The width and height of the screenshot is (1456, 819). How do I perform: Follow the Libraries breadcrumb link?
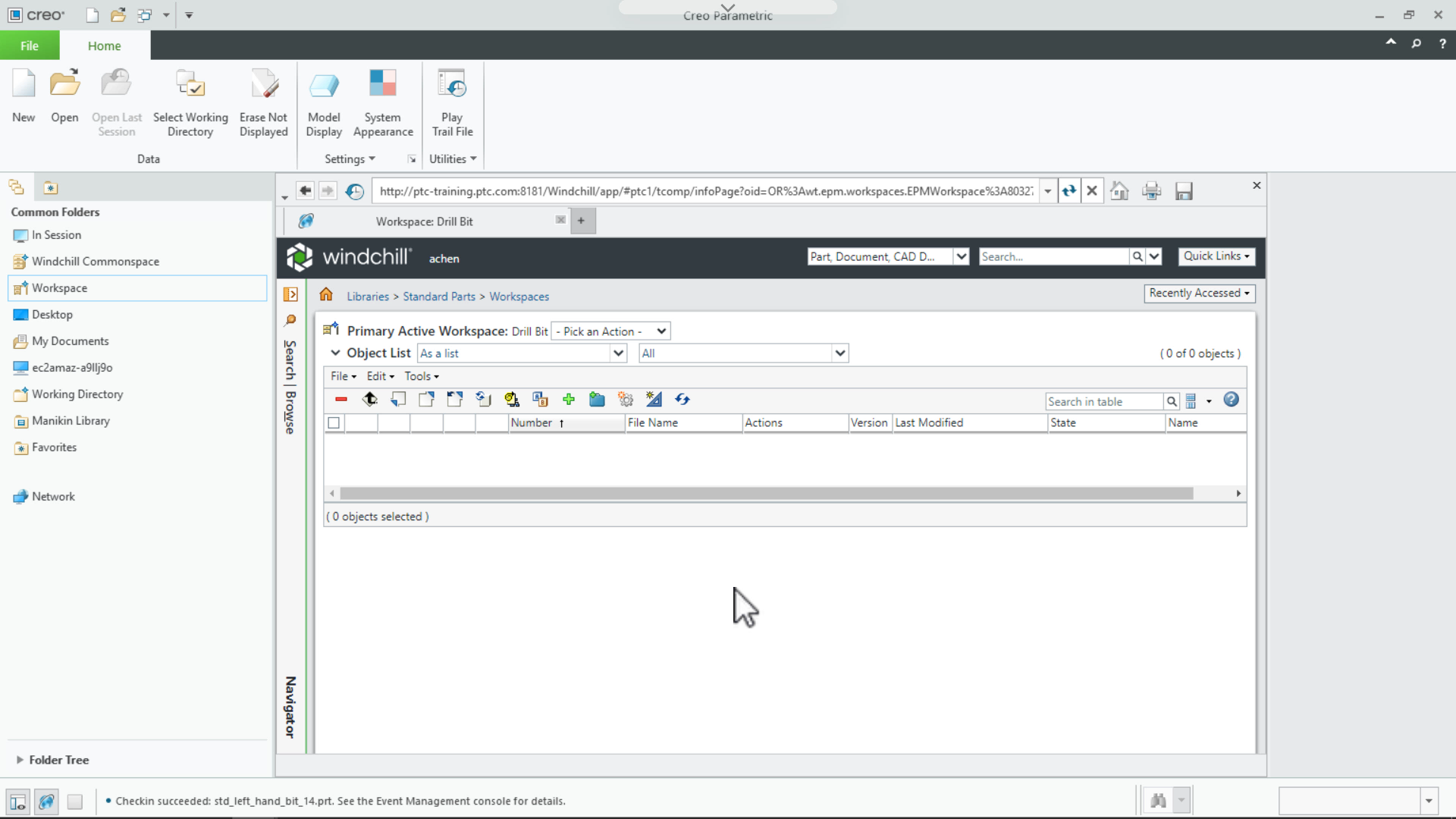click(368, 297)
